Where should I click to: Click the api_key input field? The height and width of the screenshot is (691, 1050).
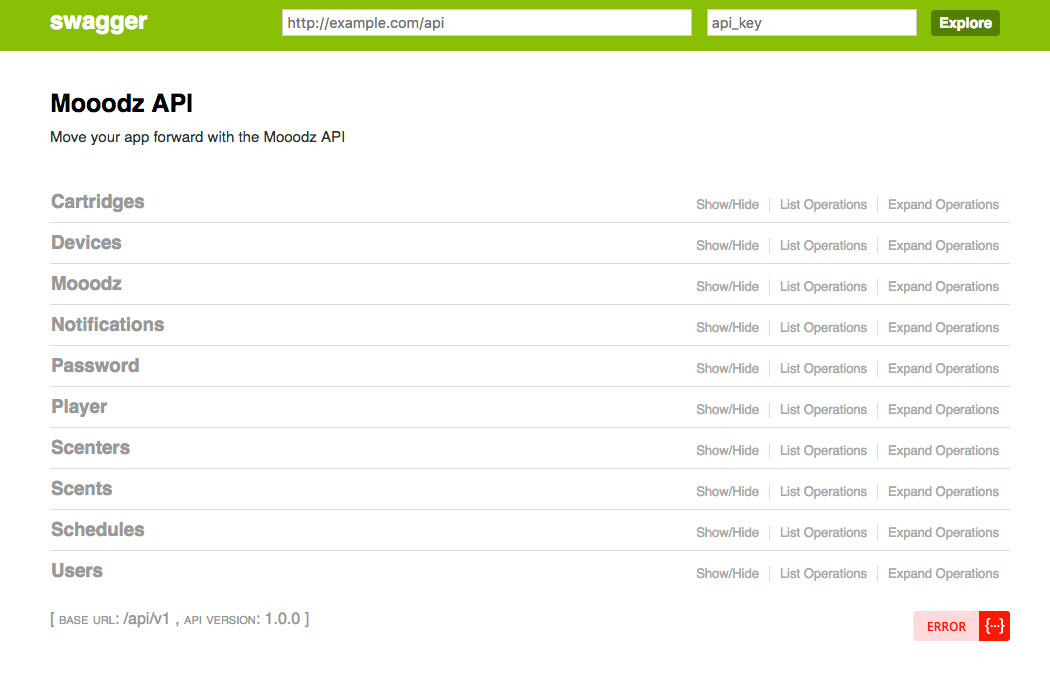pos(811,23)
